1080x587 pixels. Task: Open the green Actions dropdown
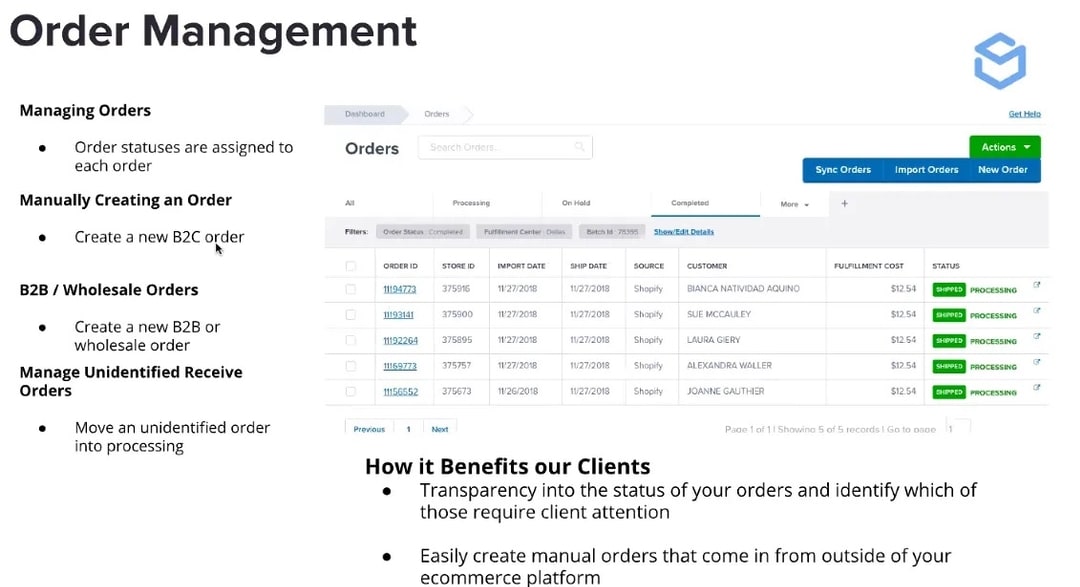pyautogui.click(x=1004, y=146)
